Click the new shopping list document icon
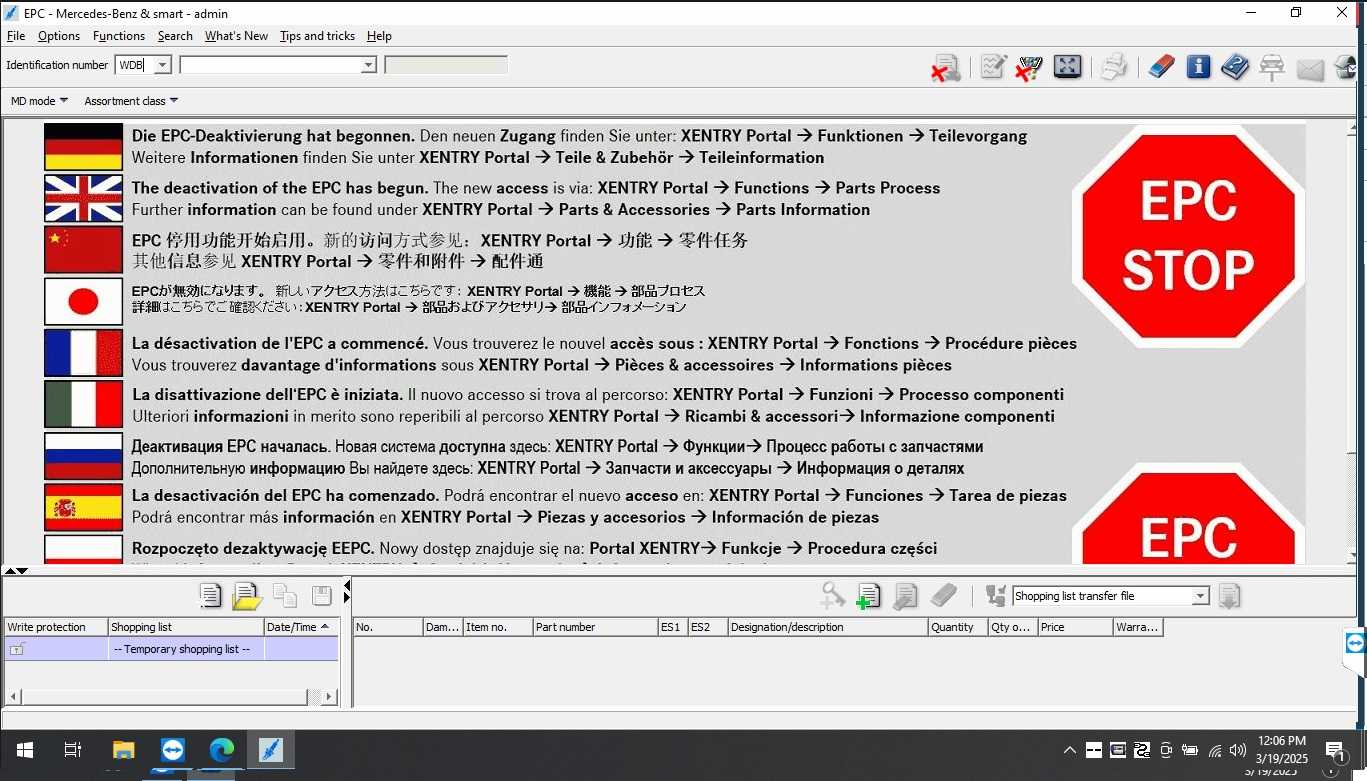This screenshot has width=1367, height=781. point(210,596)
